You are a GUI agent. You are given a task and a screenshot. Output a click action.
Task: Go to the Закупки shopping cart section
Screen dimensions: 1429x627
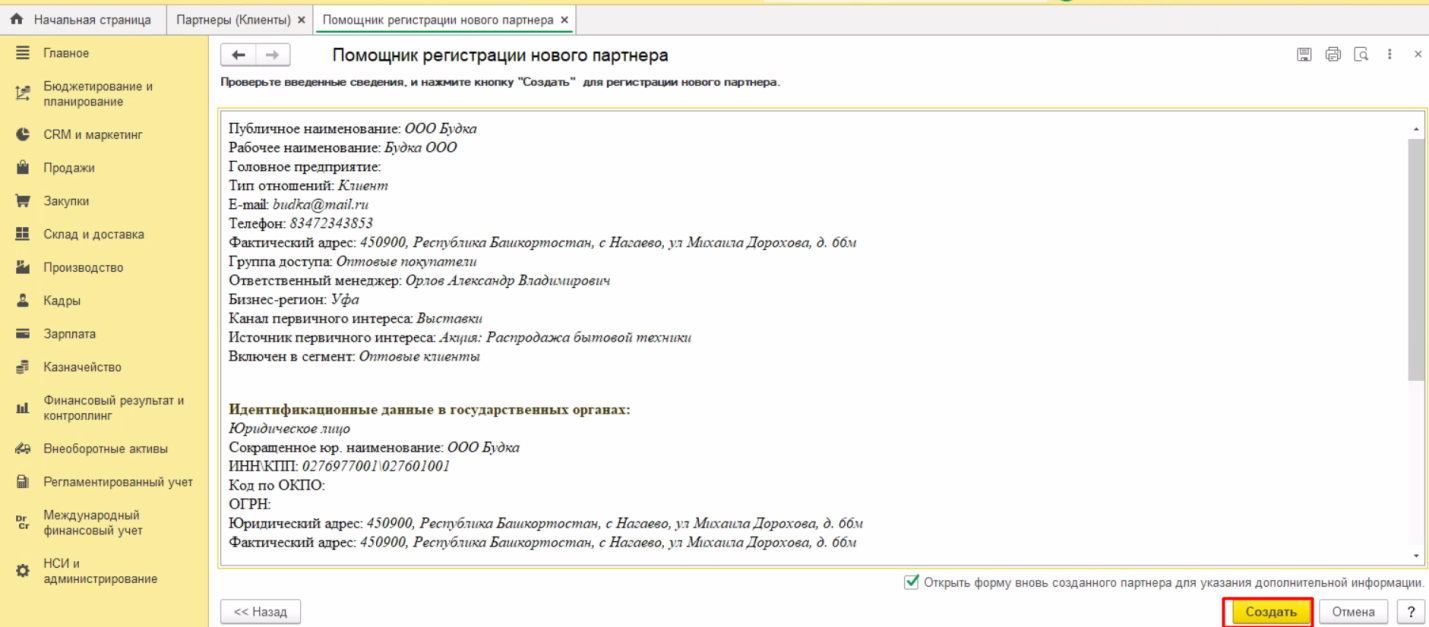(x=66, y=201)
